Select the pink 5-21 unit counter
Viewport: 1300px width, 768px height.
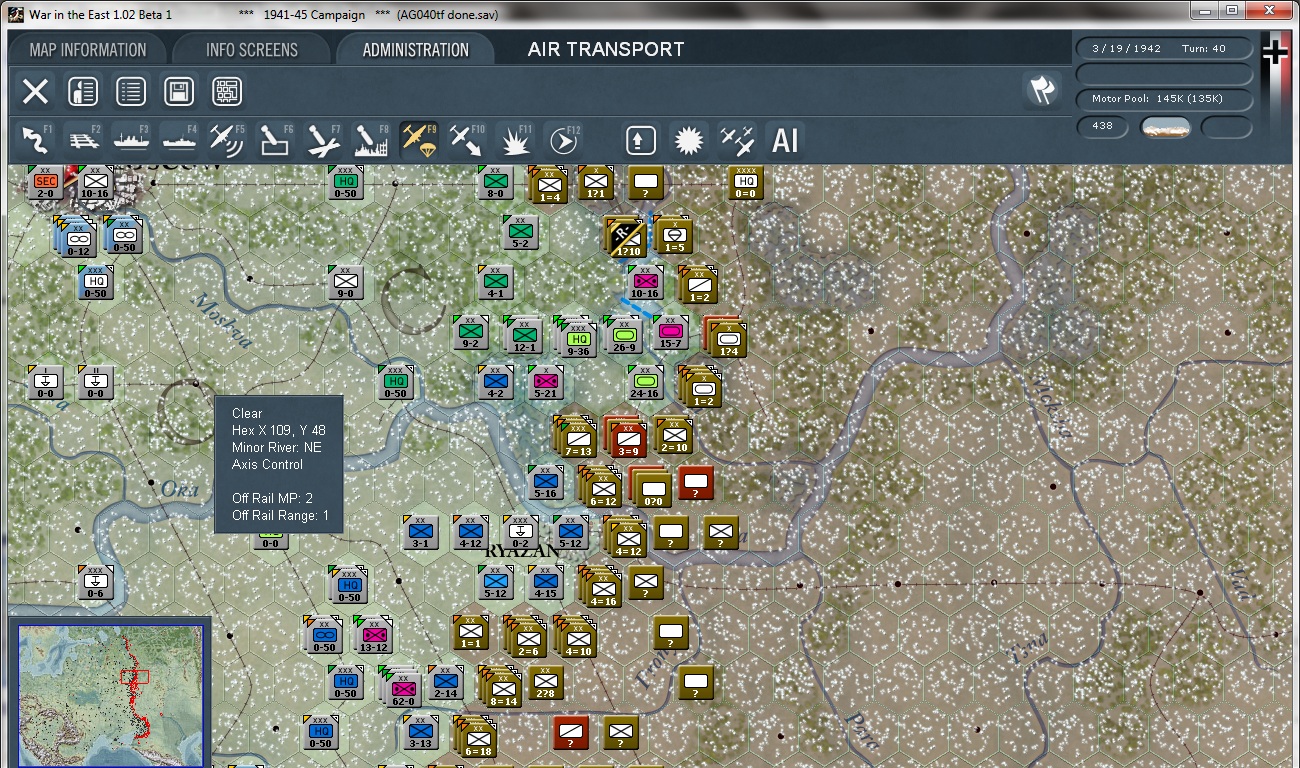click(x=545, y=382)
